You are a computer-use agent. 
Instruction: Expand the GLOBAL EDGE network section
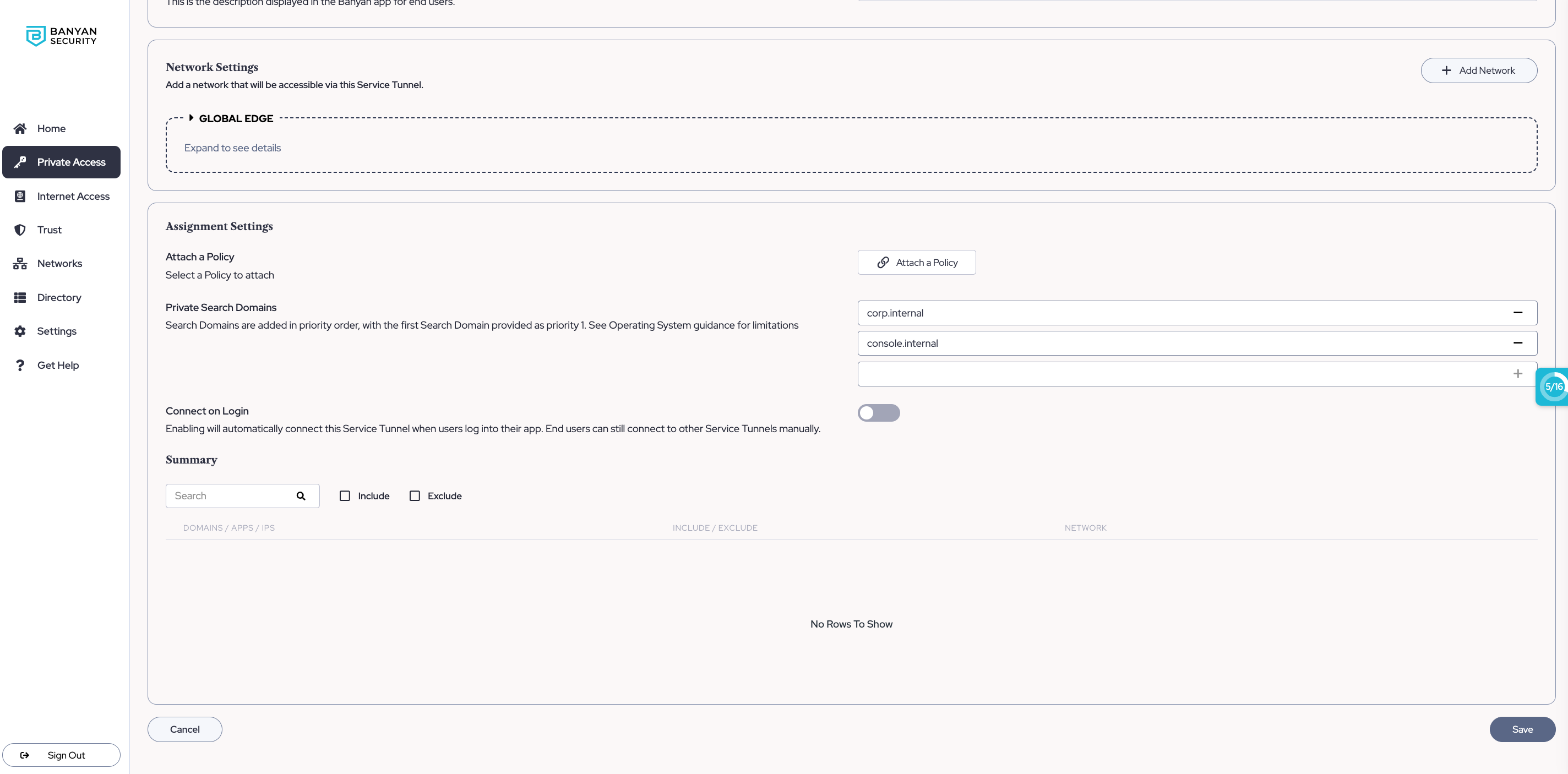point(192,118)
